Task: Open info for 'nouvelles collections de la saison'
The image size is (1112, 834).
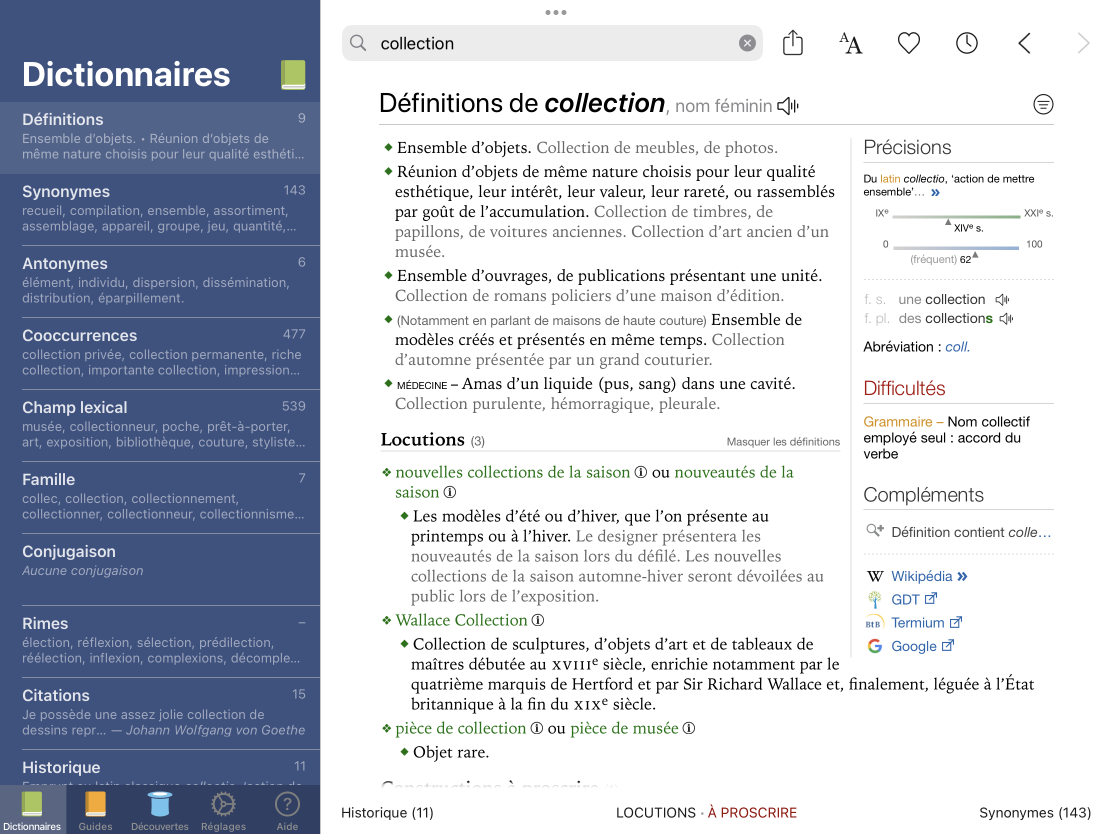Action: click(x=640, y=472)
